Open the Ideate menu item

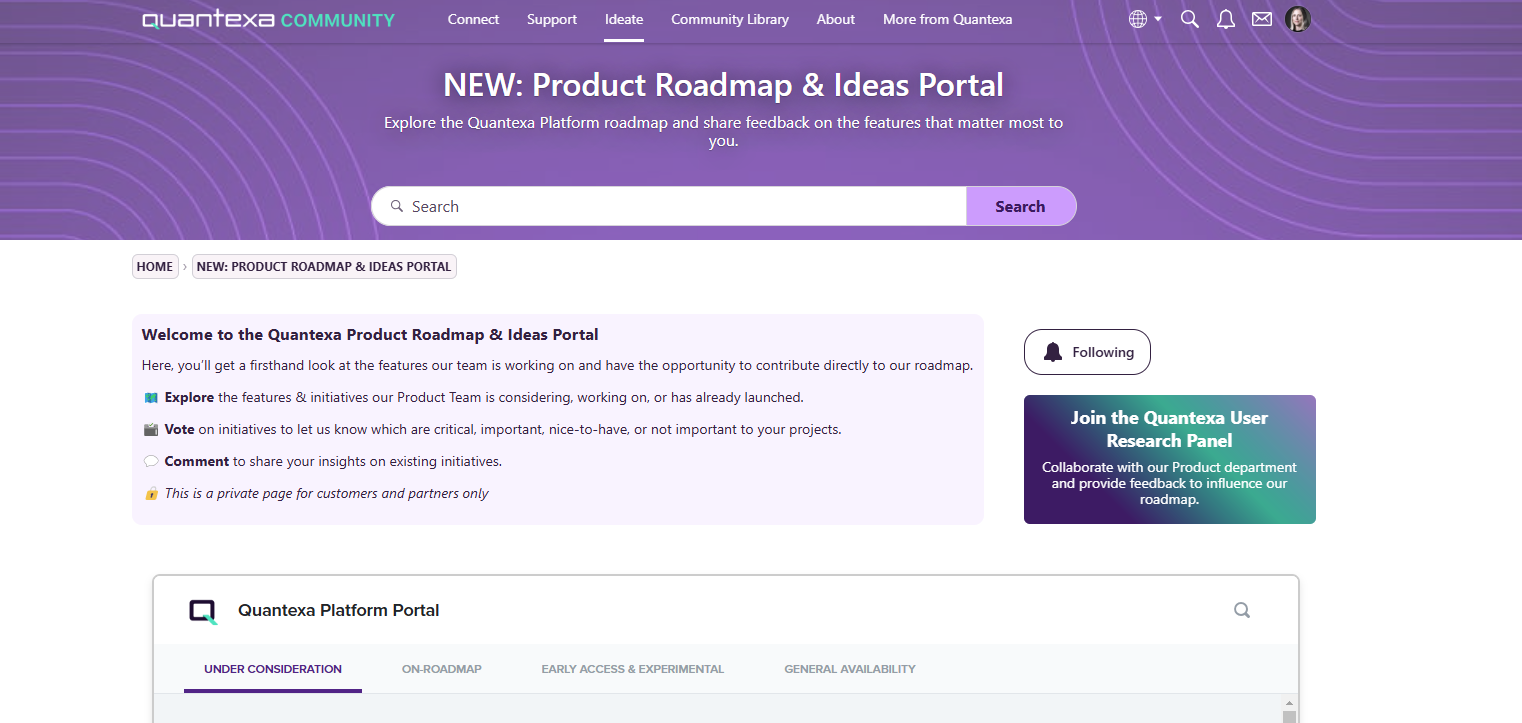click(623, 18)
